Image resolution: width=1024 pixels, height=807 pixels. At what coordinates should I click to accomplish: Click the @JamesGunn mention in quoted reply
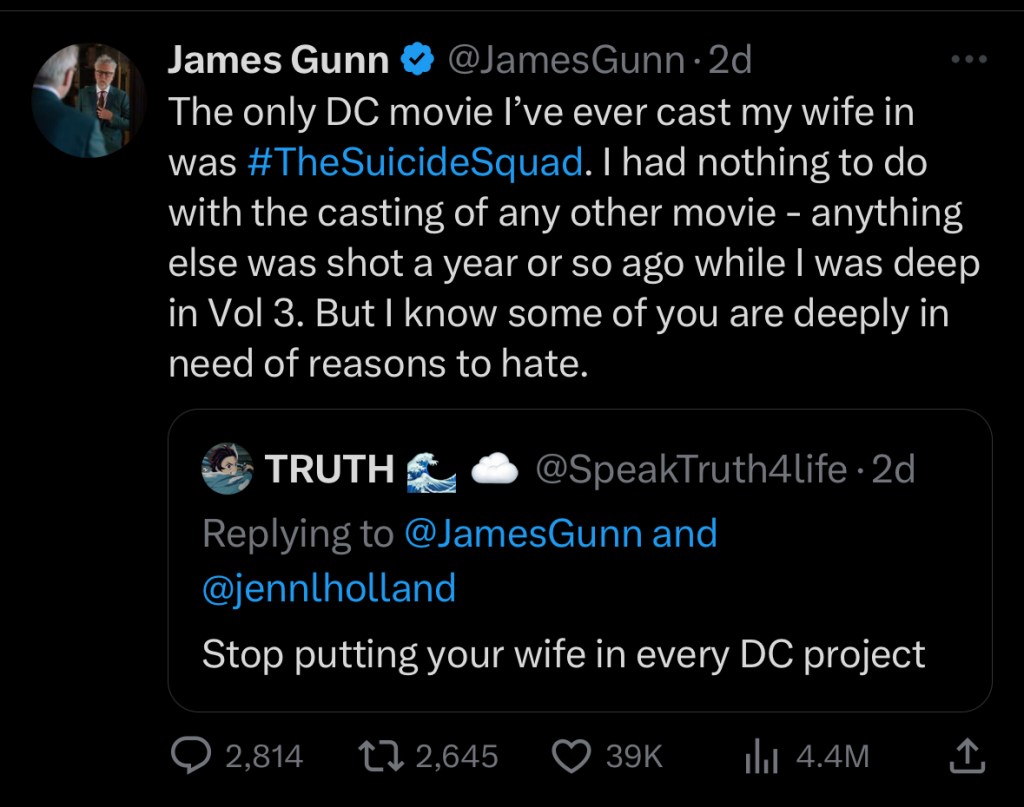click(523, 533)
